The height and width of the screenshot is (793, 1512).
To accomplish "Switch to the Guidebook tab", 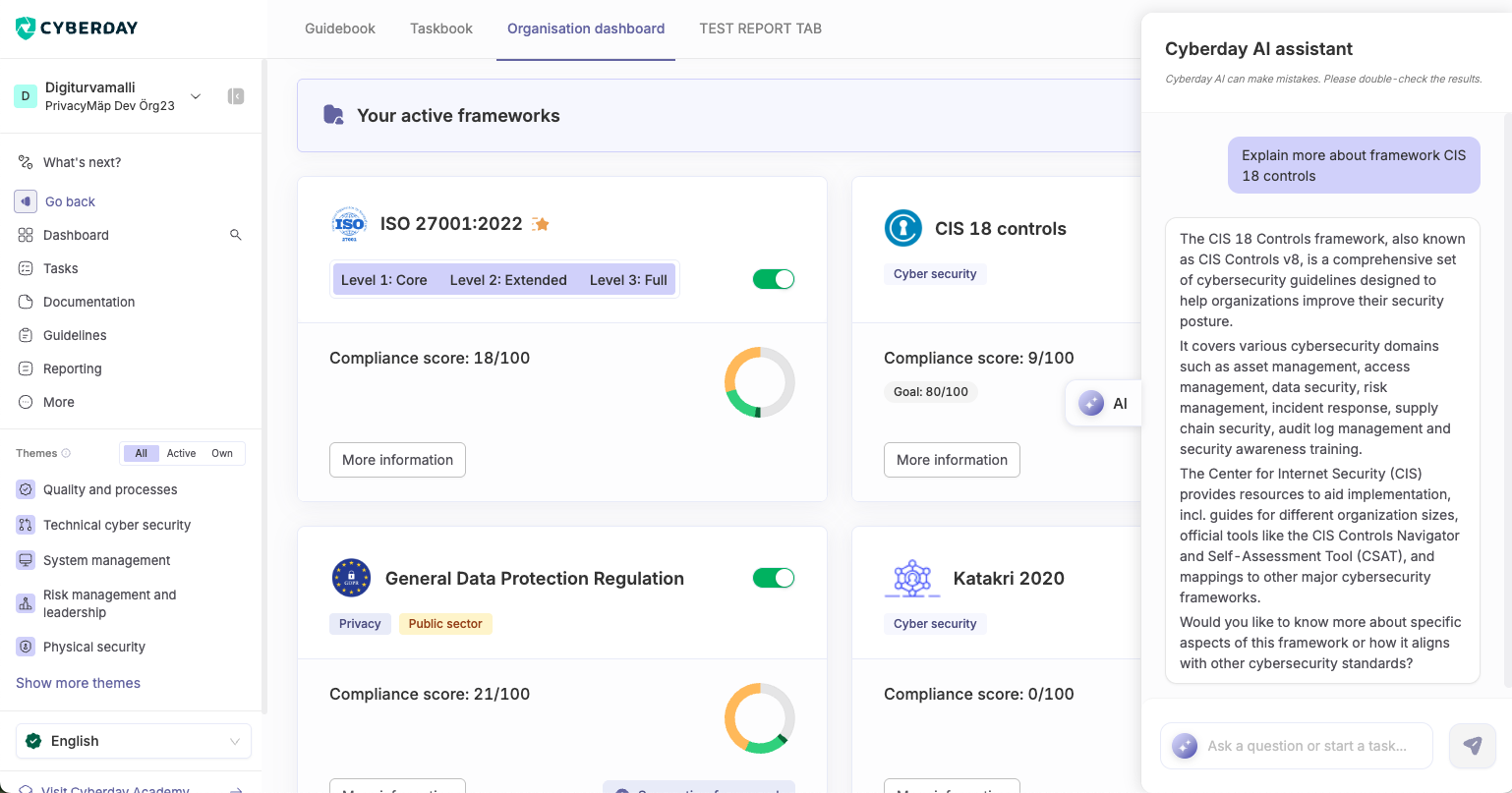I will [340, 28].
